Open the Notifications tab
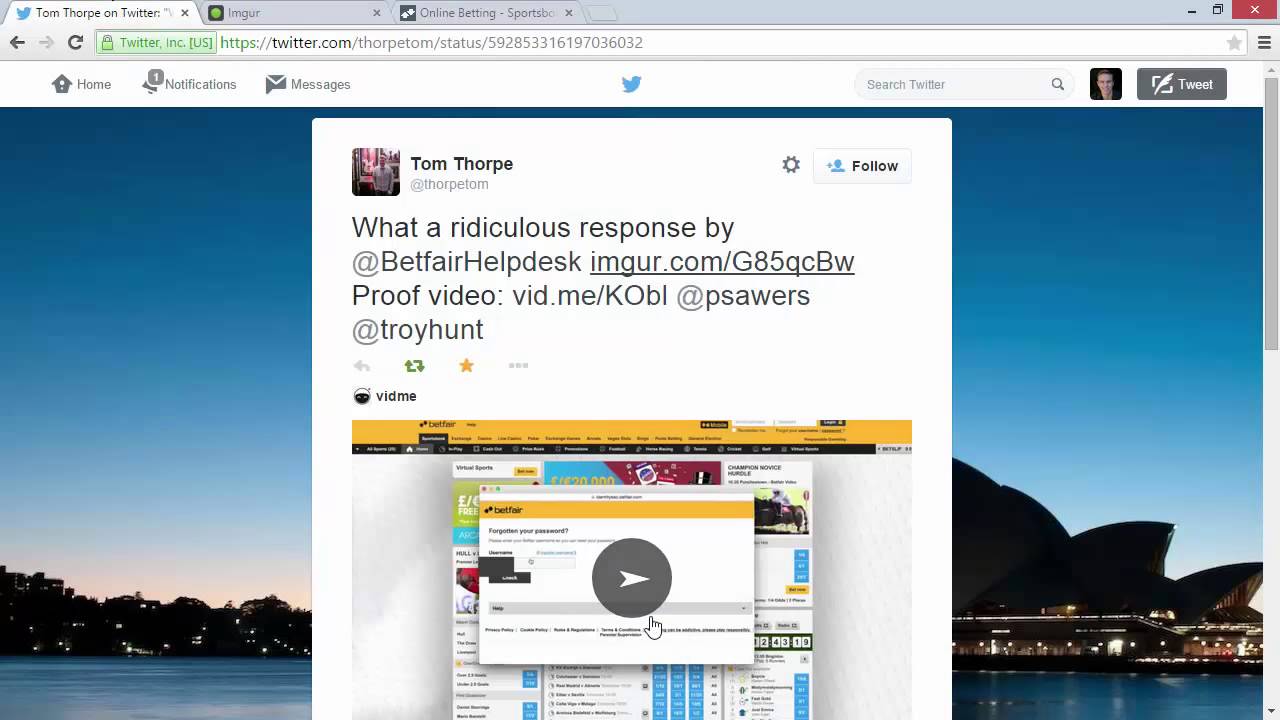This screenshot has width=1280, height=720. click(190, 83)
